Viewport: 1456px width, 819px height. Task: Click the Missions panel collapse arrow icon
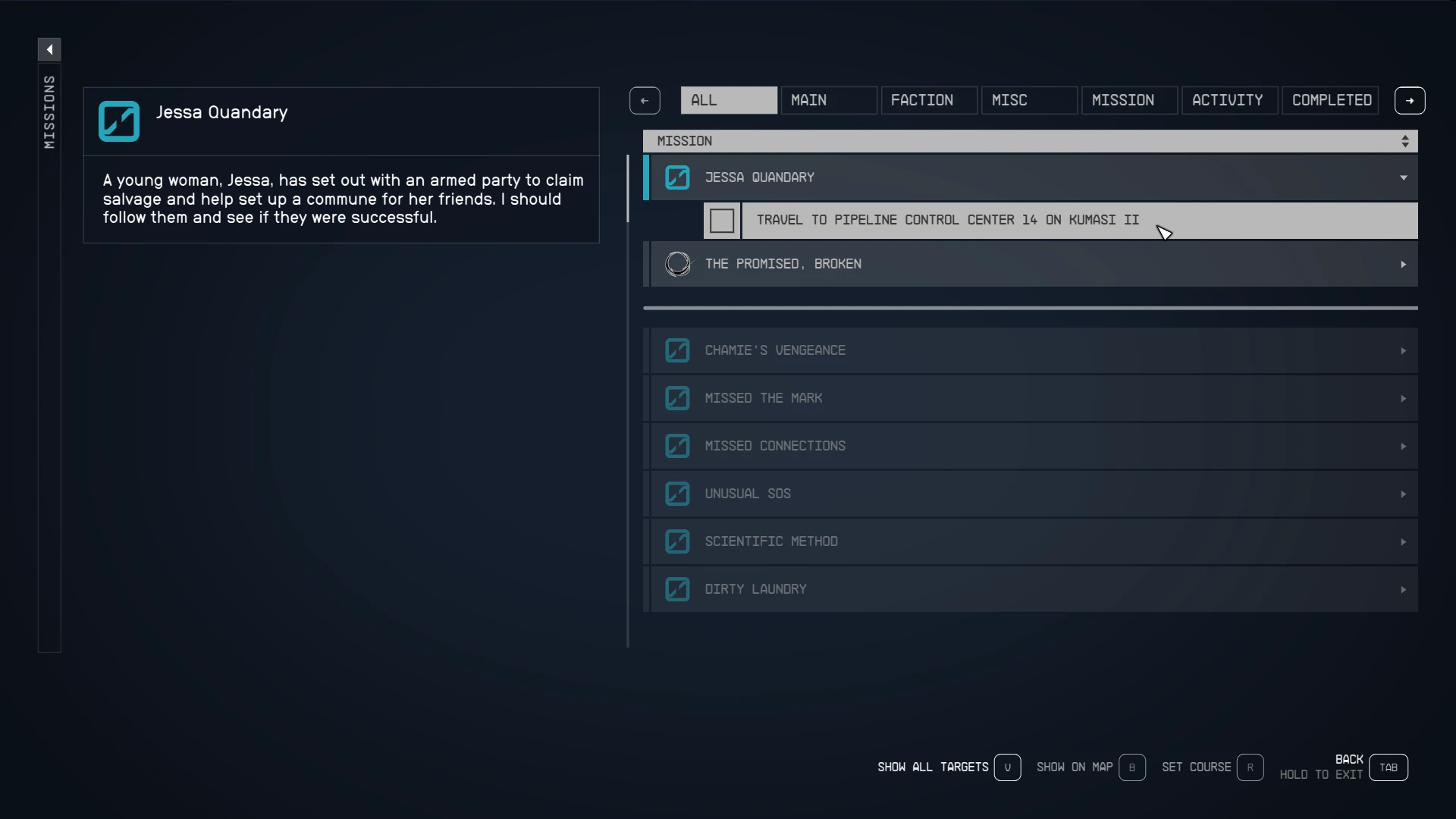(x=49, y=50)
